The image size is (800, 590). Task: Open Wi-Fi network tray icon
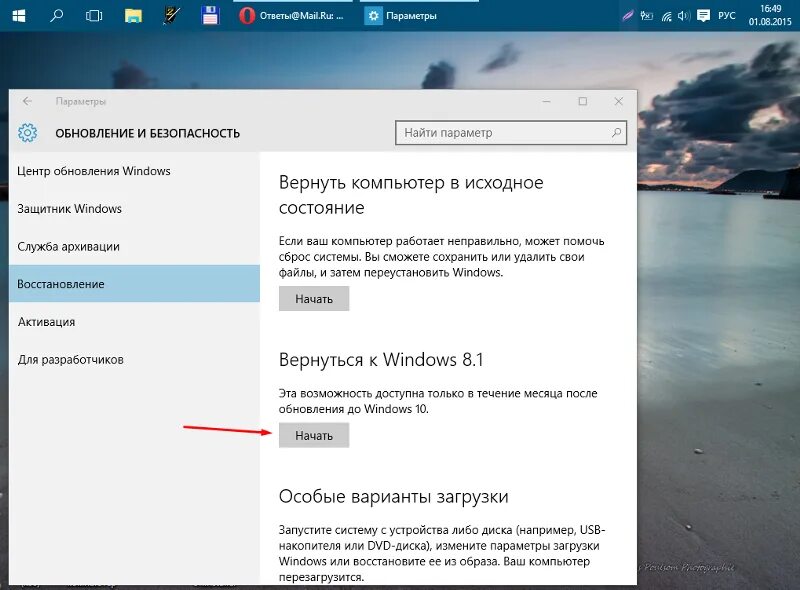pyautogui.click(x=666, y=16)
